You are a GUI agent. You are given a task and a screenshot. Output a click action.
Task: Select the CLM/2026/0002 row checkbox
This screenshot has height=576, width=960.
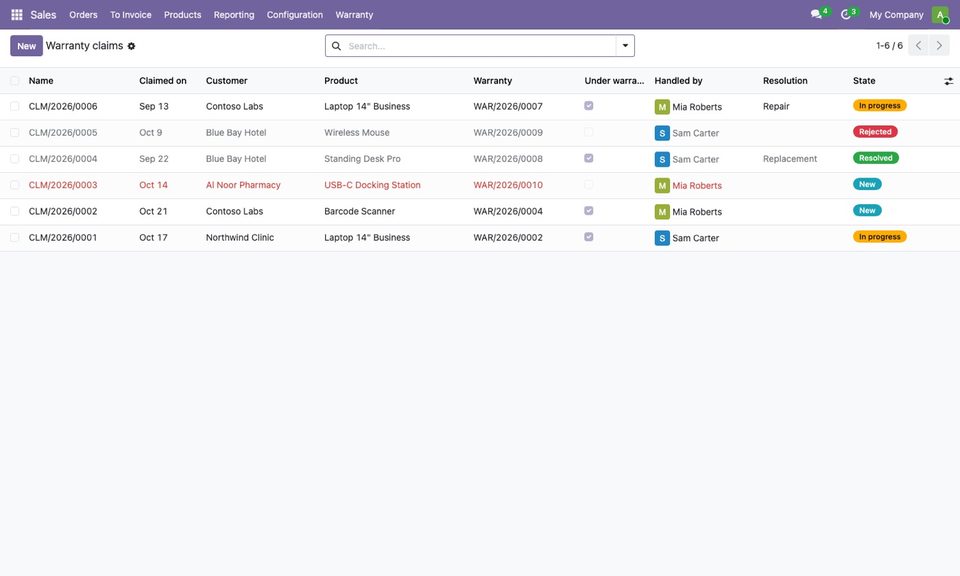click(x=15, y=211)
